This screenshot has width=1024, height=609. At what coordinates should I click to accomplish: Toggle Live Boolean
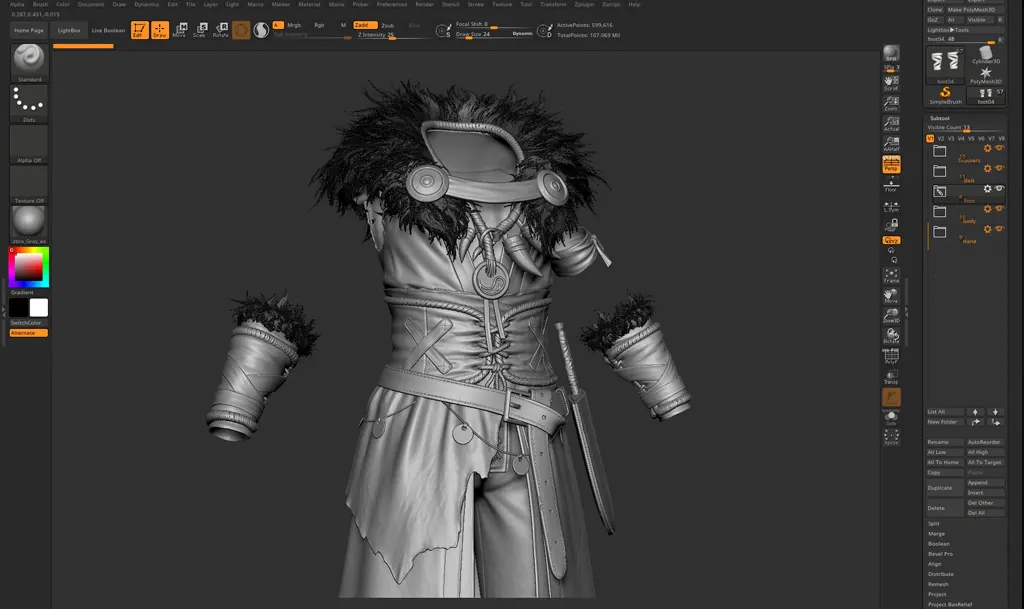point(108,30)
